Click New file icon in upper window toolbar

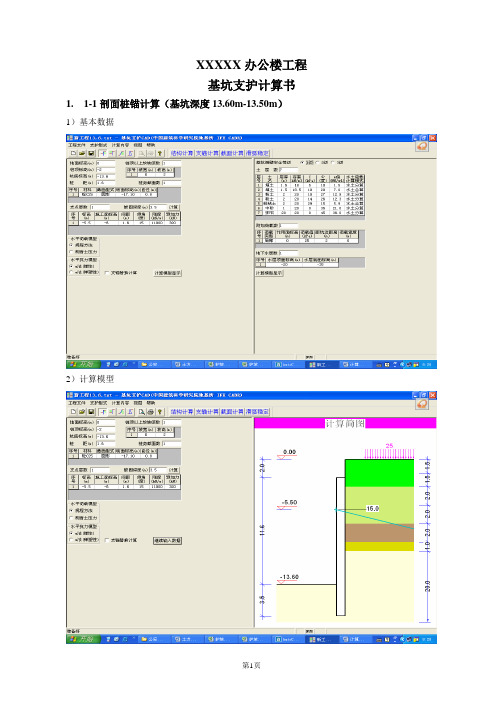click(73, 153)
